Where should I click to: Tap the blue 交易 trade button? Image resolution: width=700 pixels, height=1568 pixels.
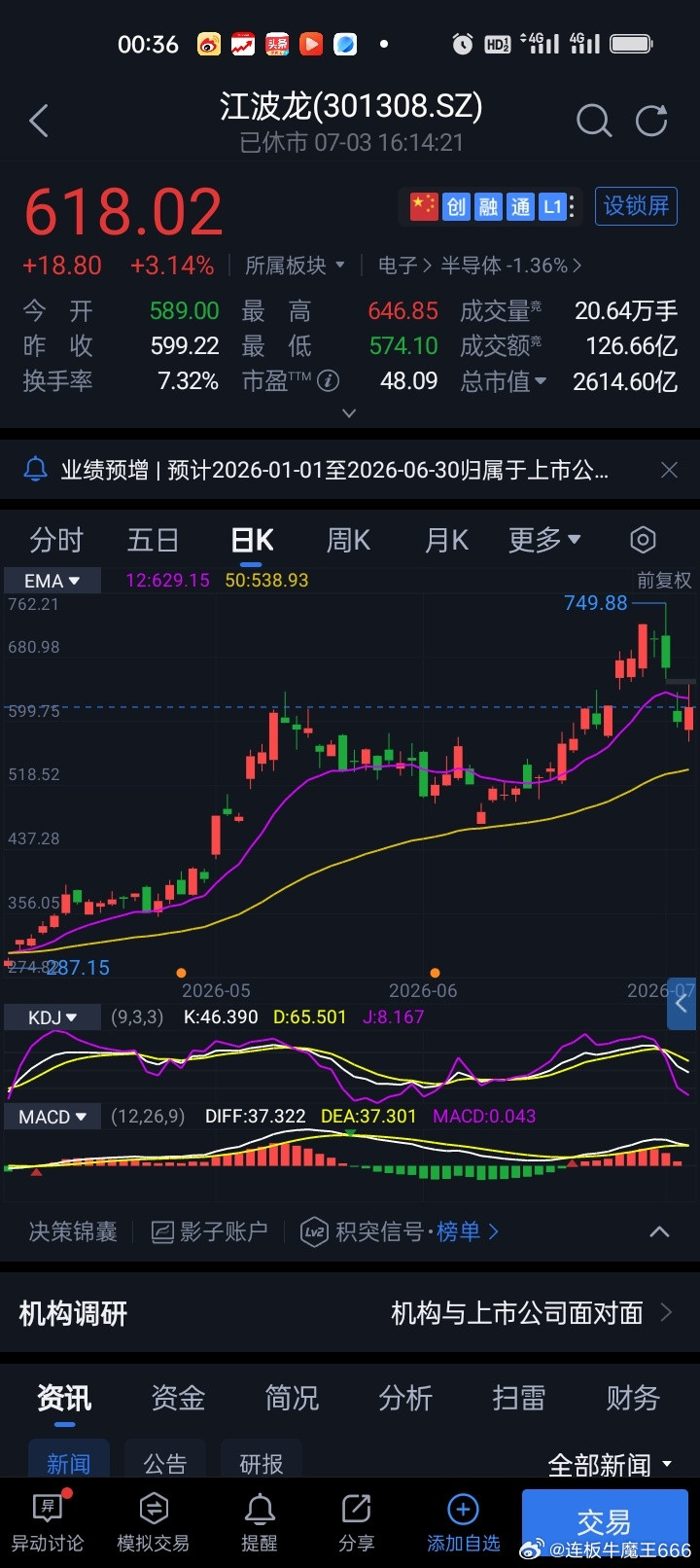(x=604, y=1520)
